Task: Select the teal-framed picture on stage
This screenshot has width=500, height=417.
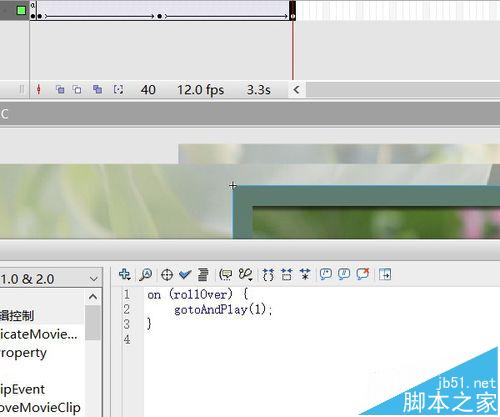Action: (366, 212)
